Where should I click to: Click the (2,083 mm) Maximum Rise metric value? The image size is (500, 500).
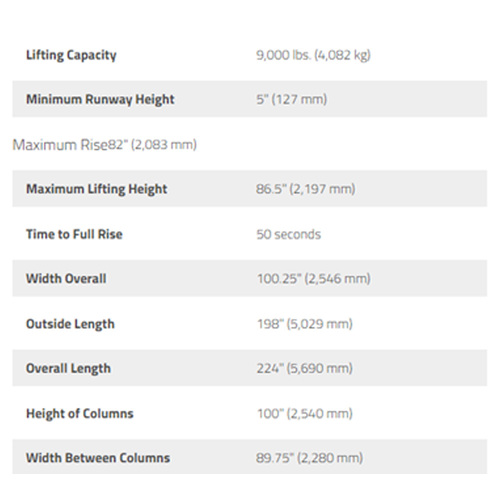164,145
